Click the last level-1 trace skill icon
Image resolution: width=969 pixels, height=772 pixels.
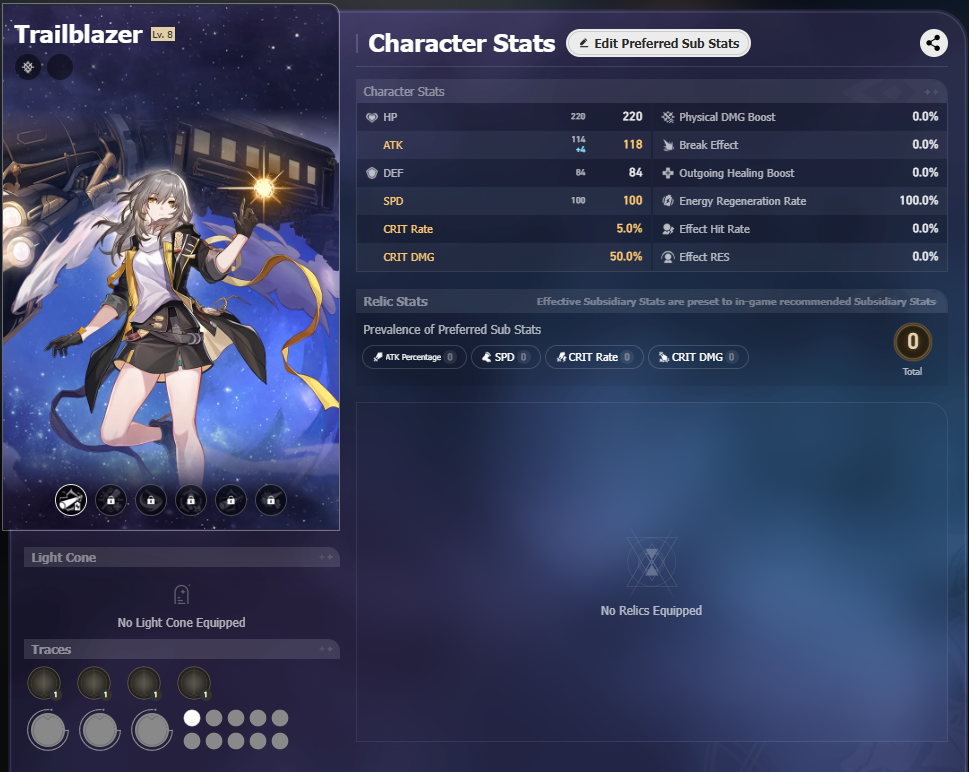(x=193, y=683)
